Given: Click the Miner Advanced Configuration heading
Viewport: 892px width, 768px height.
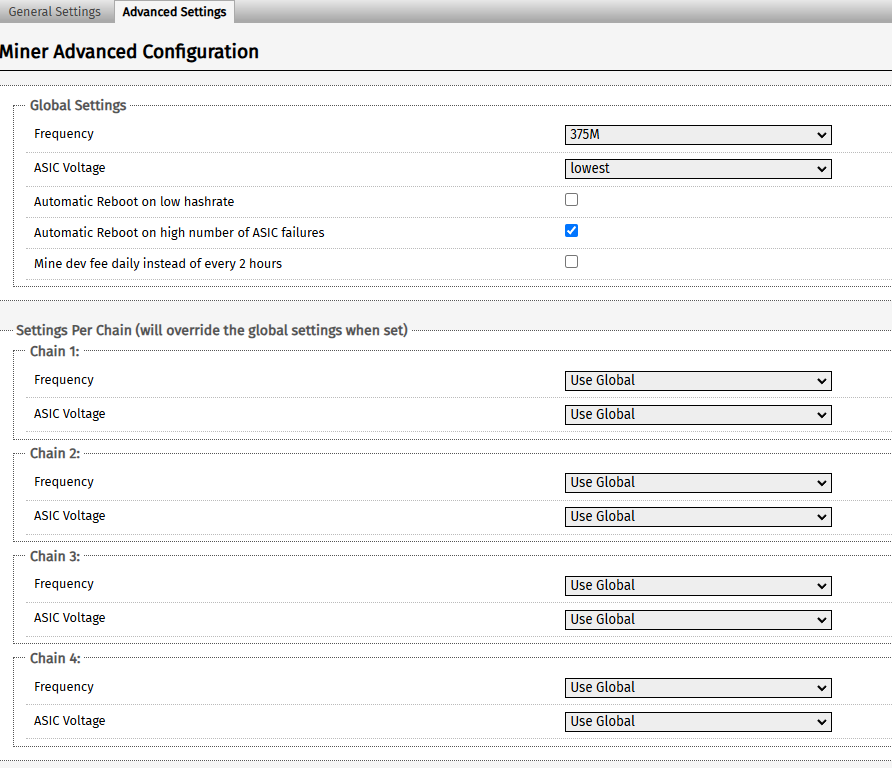Looking at the screenshot, I should 129,52.
